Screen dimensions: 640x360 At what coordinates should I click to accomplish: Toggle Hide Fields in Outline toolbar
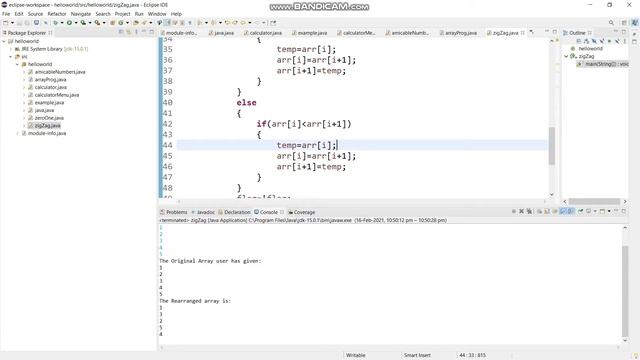pyautogui.click(x=594, y=41)
